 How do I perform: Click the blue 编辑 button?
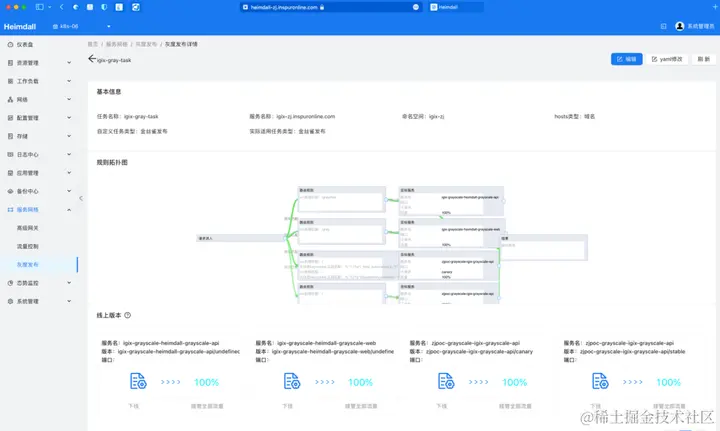pyautogui.click(x=626, y=59)
